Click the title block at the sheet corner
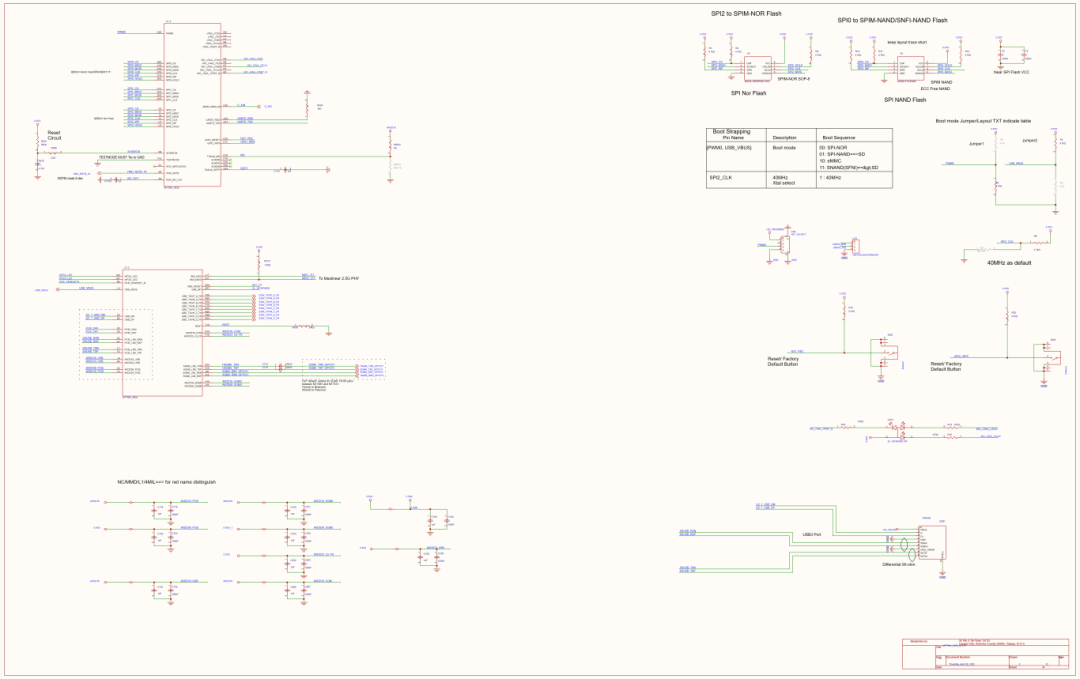Viewport: 1080px width, 679px height. tap(987, 654)
